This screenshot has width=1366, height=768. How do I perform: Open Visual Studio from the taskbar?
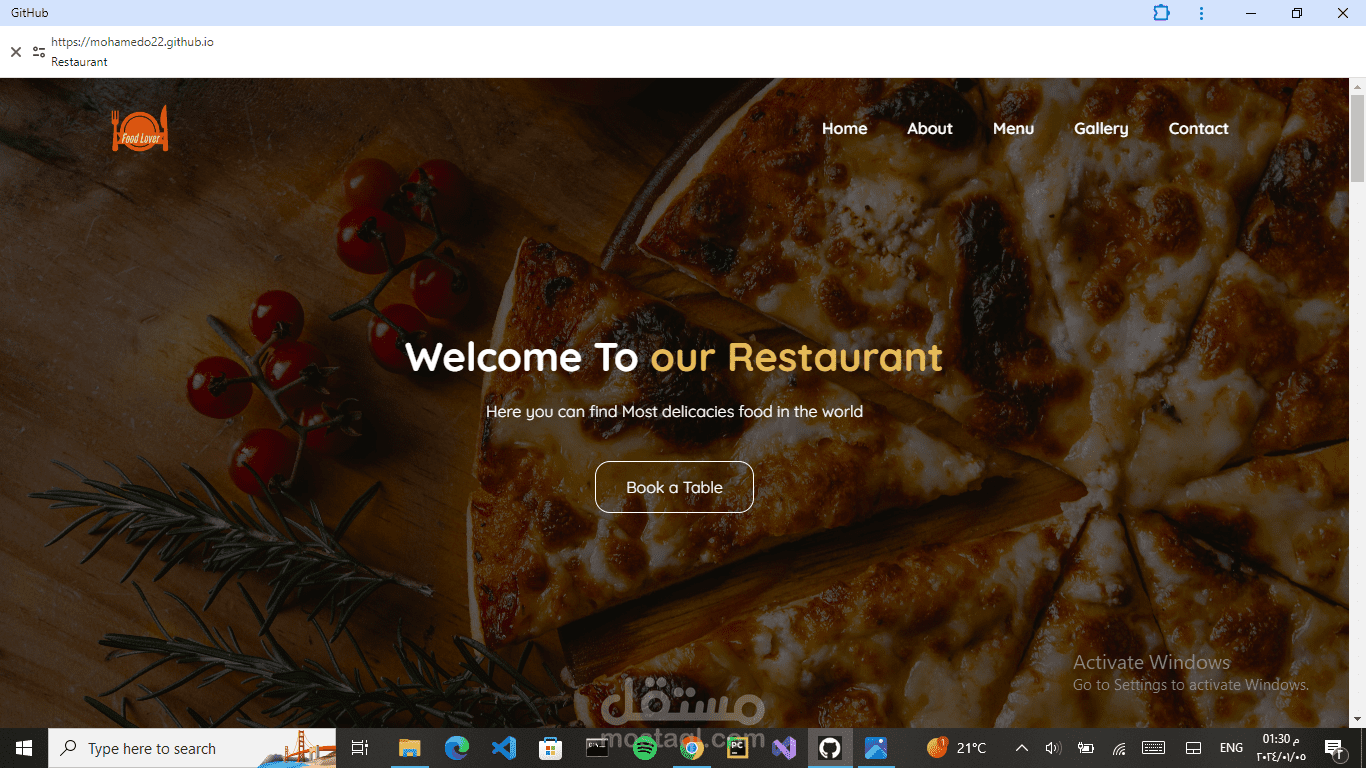pyautogui.click(x=785, y=748)
